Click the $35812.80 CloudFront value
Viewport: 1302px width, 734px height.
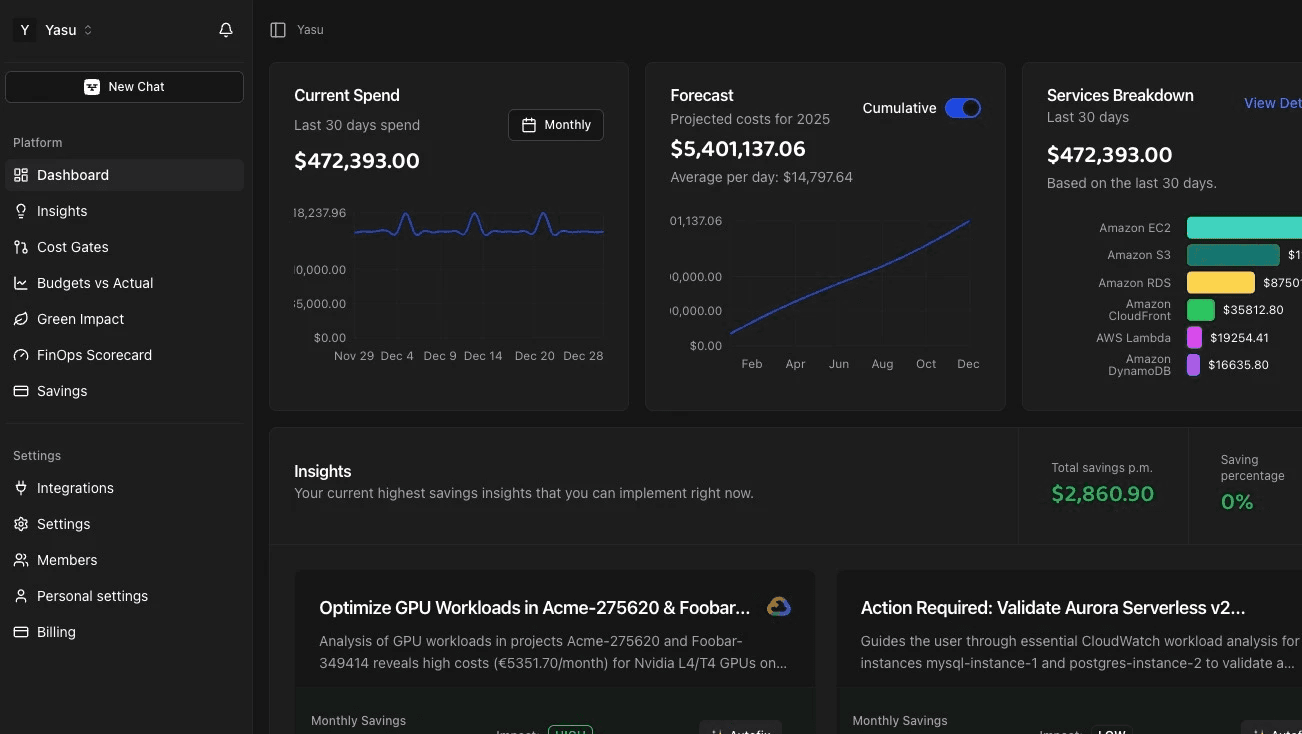[x=1253, y=310]
